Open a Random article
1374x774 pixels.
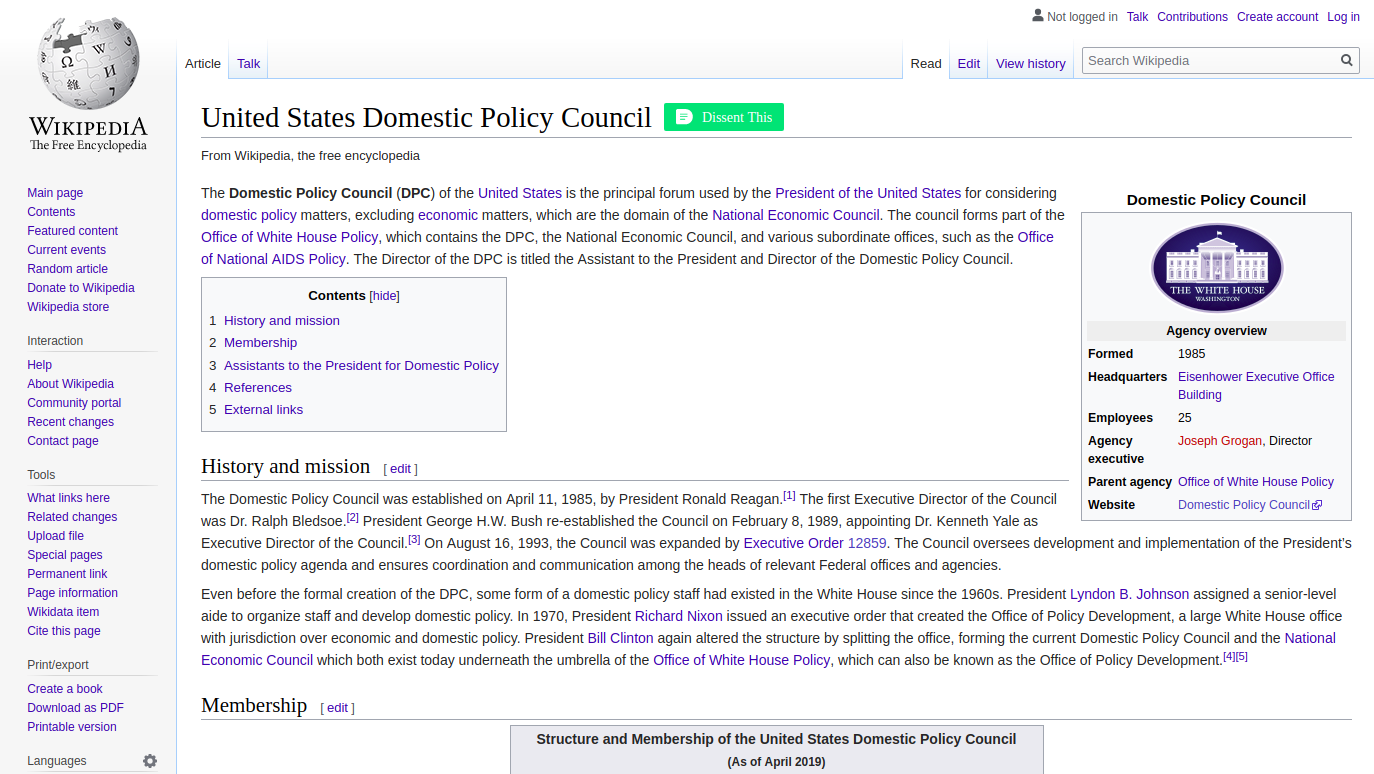pos(67,269)
